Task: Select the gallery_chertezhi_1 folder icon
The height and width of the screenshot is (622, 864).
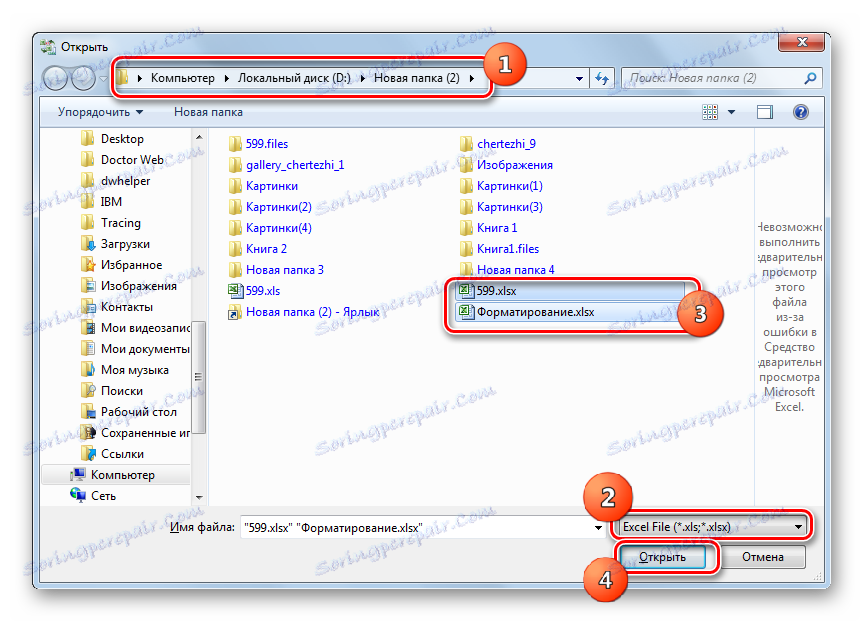Action: pyautogui.click(x=235, y=165)
